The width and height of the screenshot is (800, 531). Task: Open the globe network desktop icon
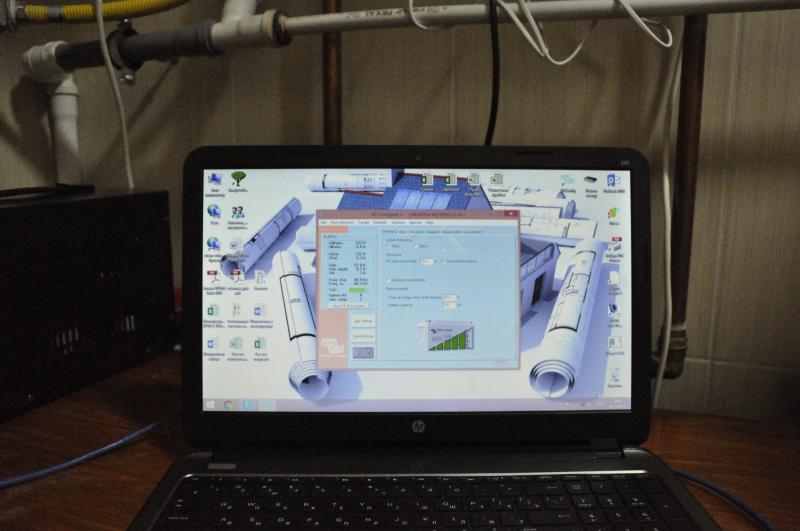pyautogui.click(x=213, y=211)
